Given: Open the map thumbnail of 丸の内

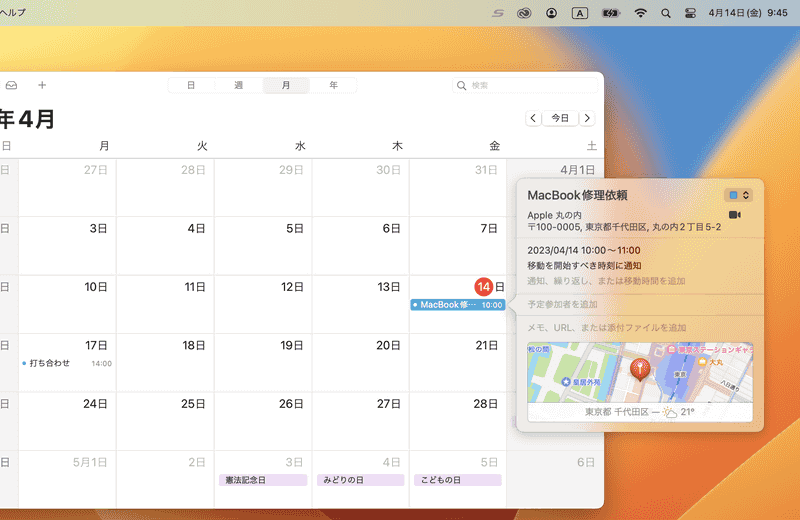Looking at the screenshot, I should click(640, 373).
